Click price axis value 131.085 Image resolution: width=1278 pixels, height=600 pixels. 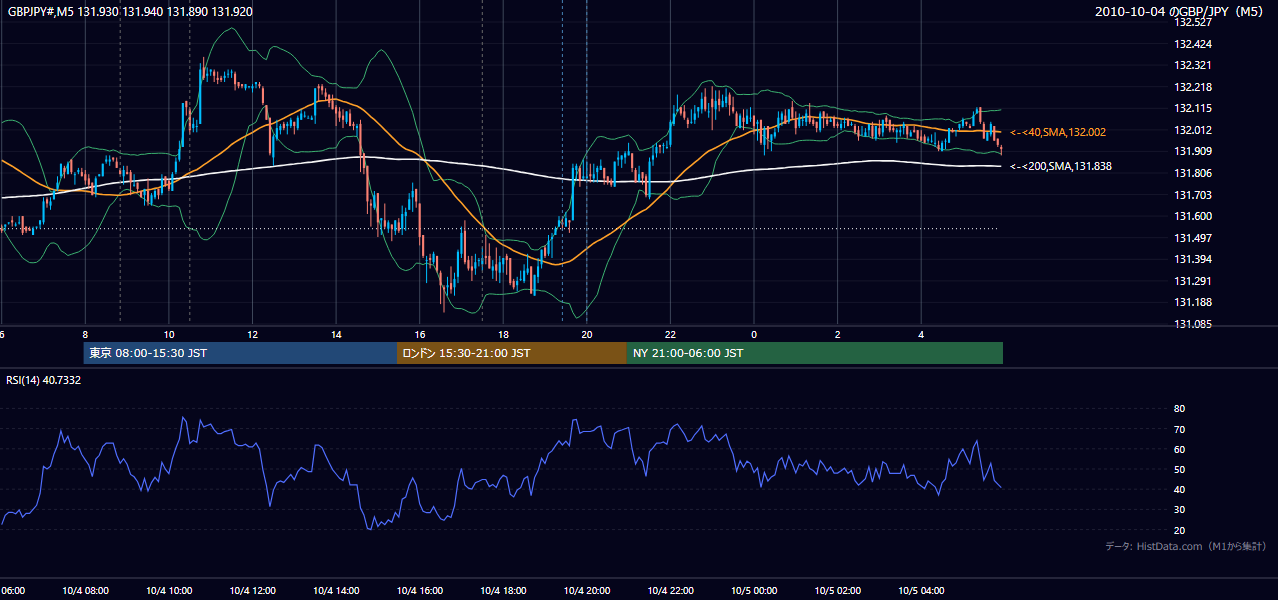1192,324
